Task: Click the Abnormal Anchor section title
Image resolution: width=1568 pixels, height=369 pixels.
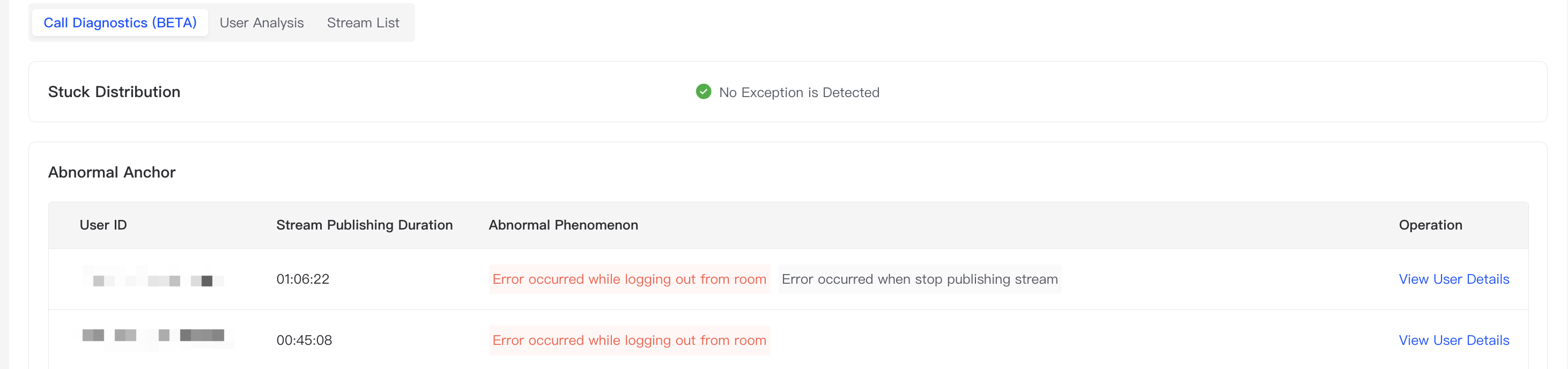Action: 112,172
